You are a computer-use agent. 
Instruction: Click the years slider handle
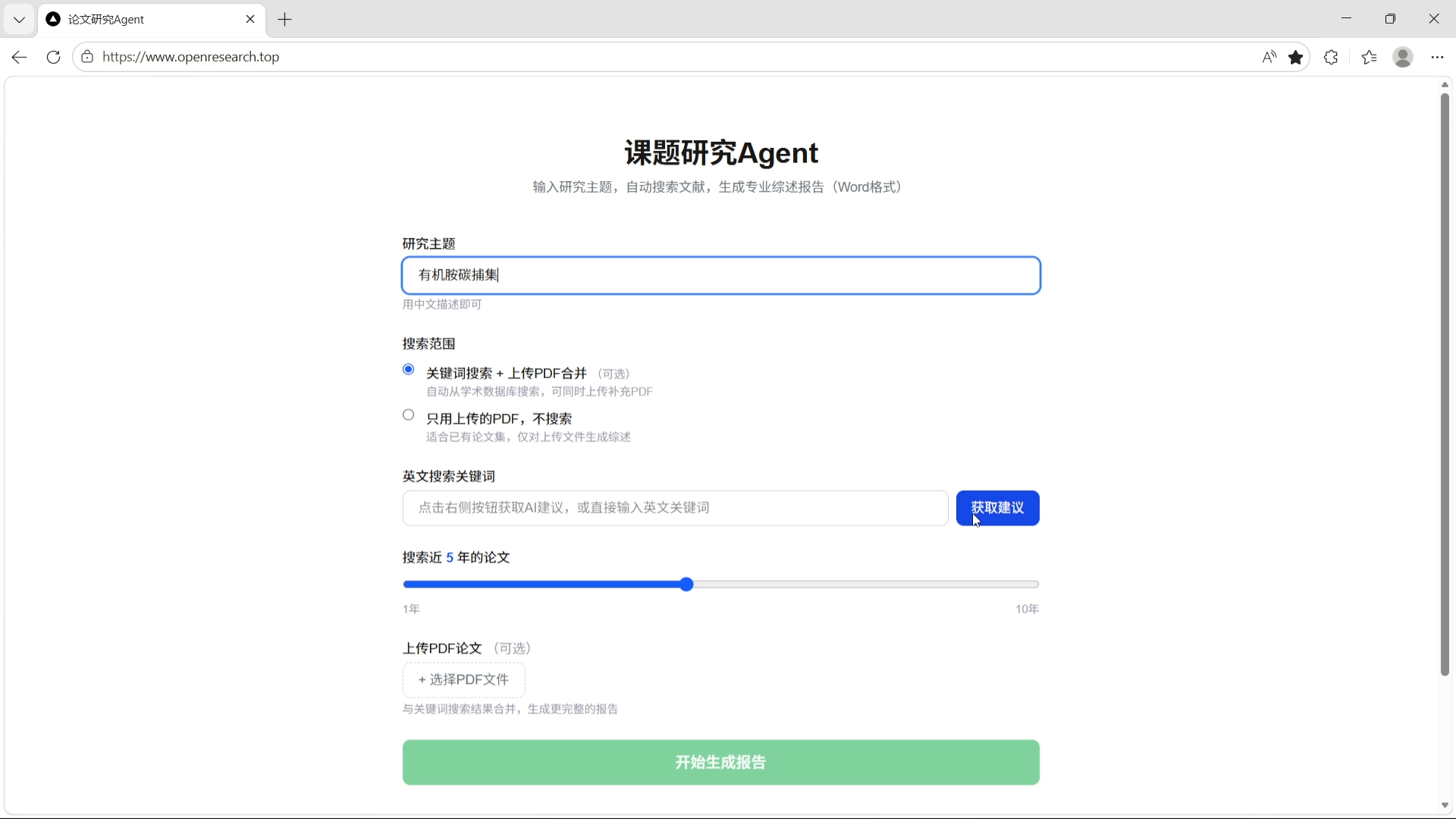(x=686, y=584)
